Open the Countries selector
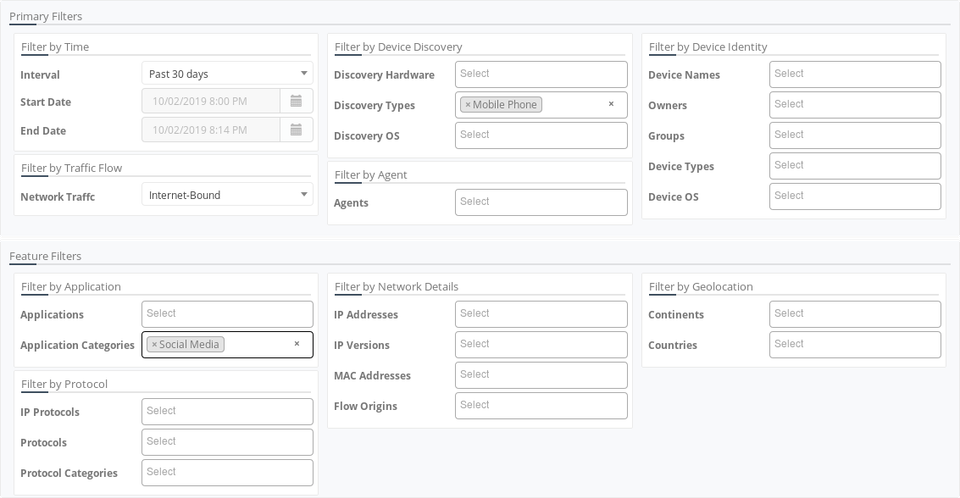The height and width of the screenshot is (498, 960). coord(855,345)
